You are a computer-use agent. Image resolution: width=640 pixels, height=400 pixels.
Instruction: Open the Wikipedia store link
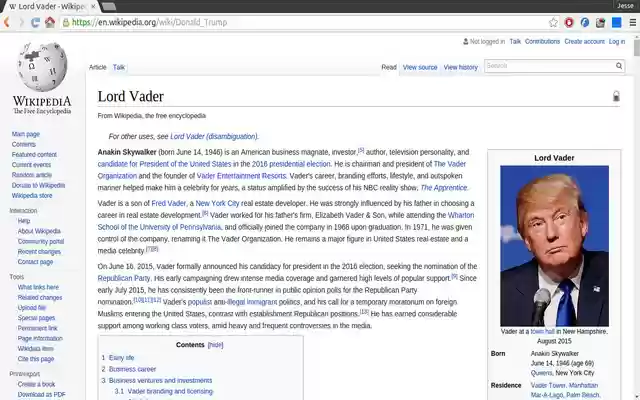(x=32, y=196)
